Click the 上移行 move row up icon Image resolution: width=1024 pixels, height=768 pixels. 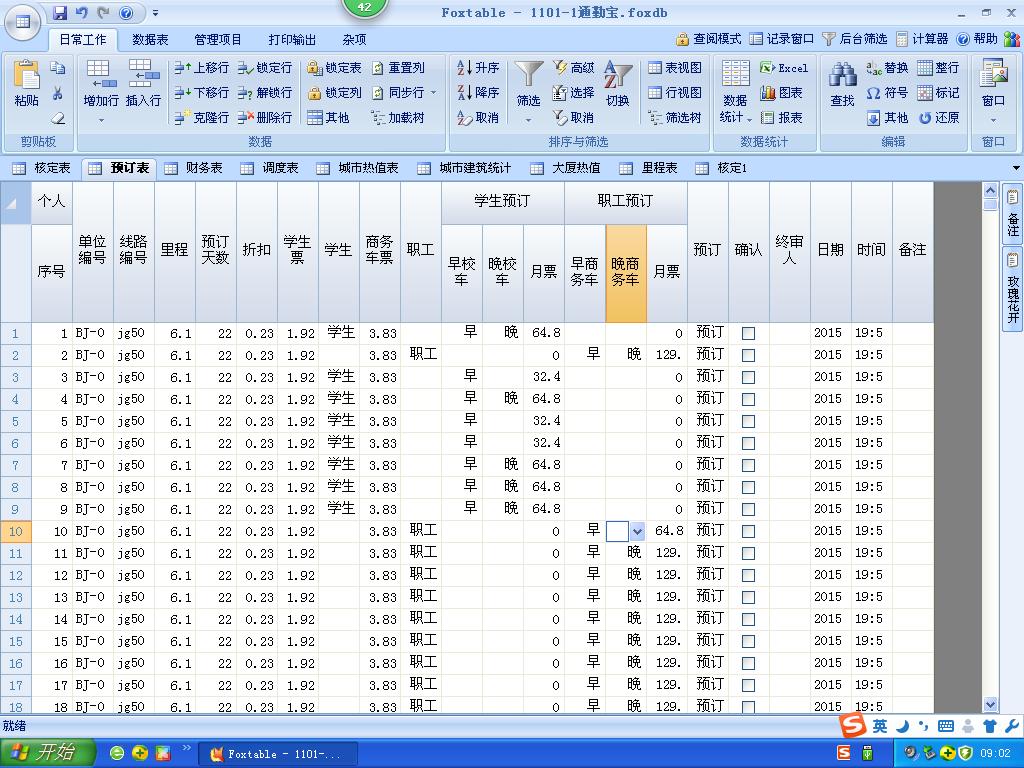(x=183, y=68)
